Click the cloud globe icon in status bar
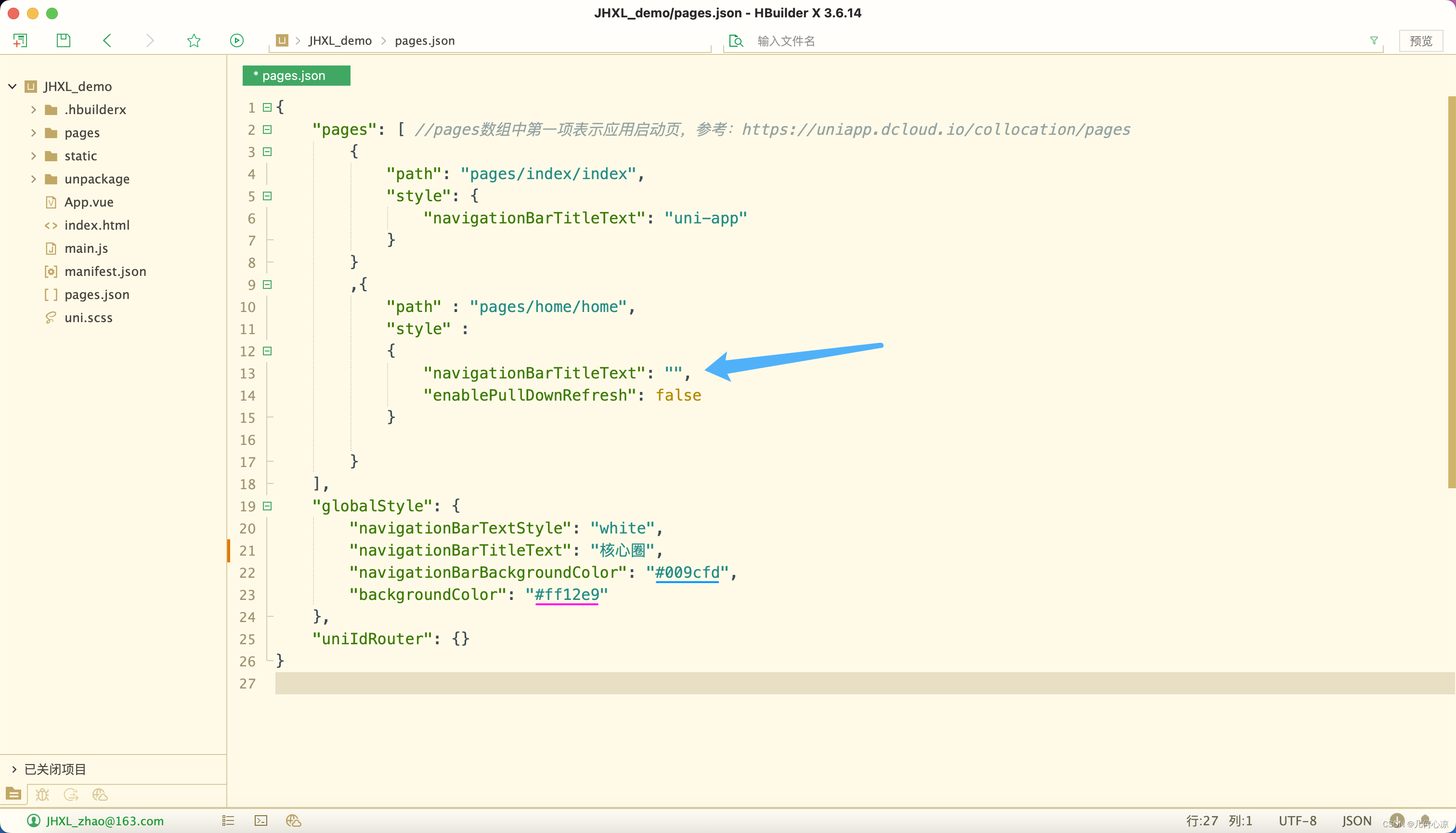The width and height of the screenshot is (1456, 833). pyautogui.click(x=294, y=820)
